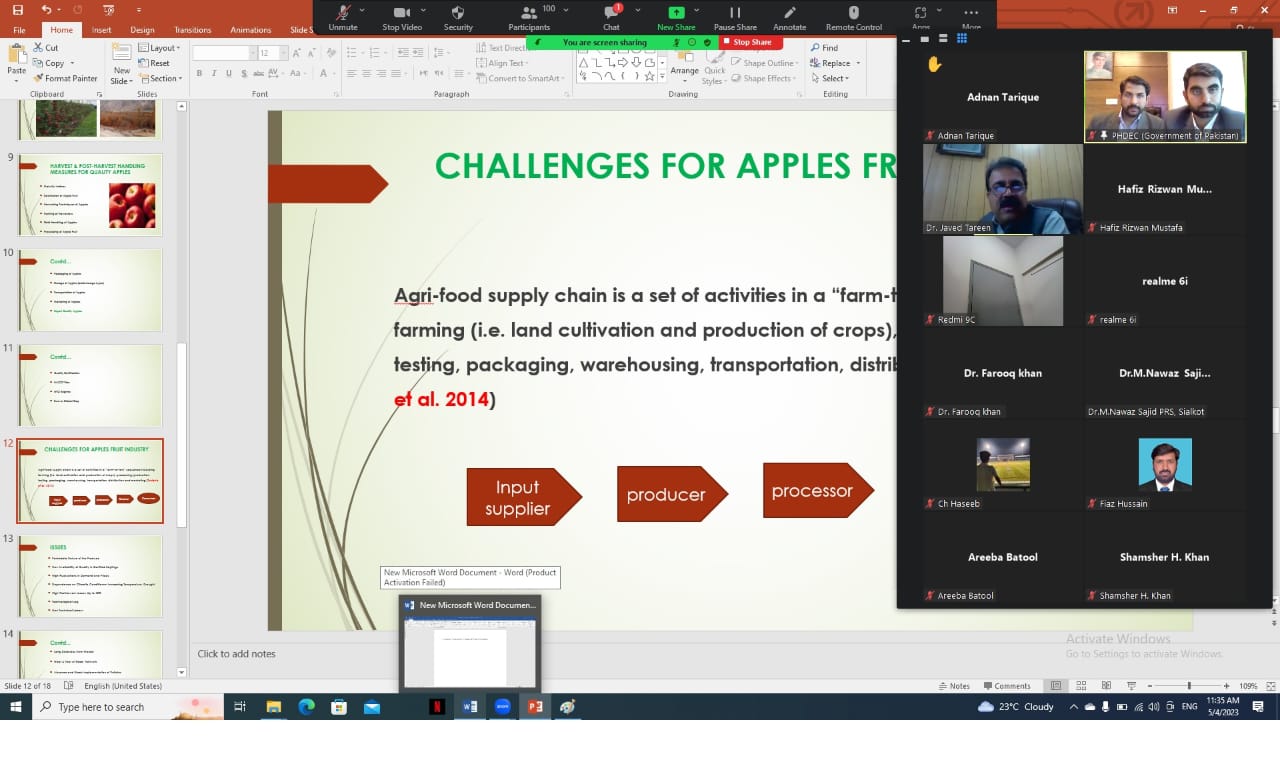The width and height of the screenshot is (1280, 762).
Task: Click the Save icon in title bar
Action: click(x=17, y=9)
